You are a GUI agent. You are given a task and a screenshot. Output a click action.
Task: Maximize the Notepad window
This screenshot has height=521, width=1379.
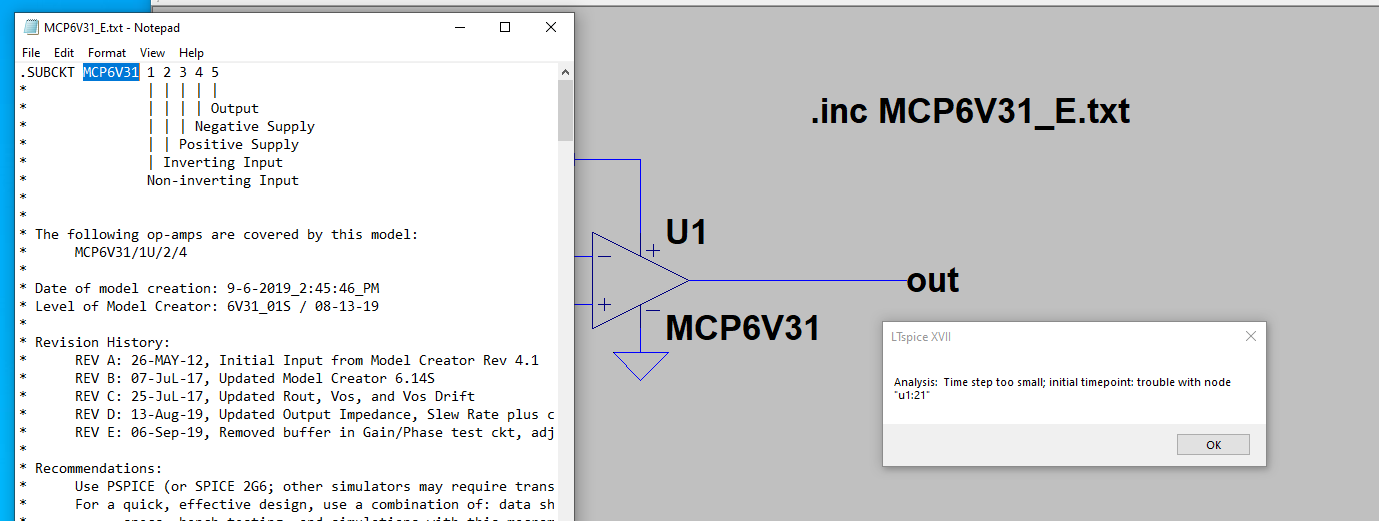pos(505,27)
